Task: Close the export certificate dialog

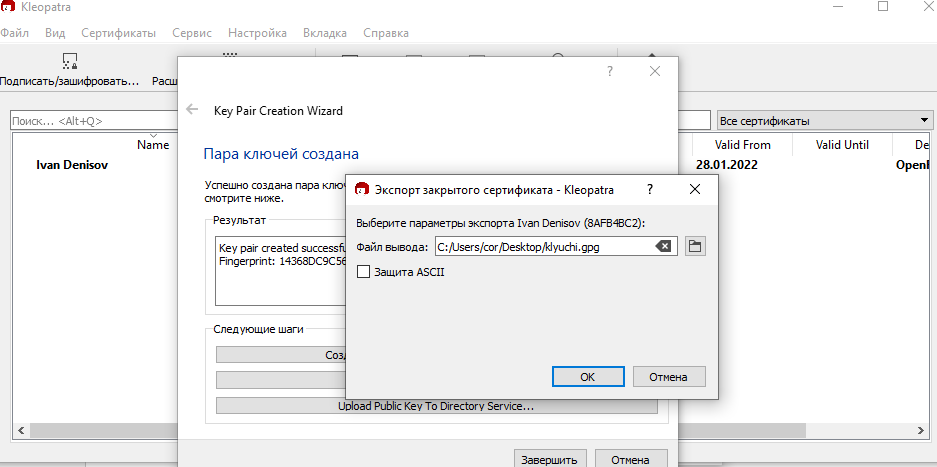Action: point(694,190)
